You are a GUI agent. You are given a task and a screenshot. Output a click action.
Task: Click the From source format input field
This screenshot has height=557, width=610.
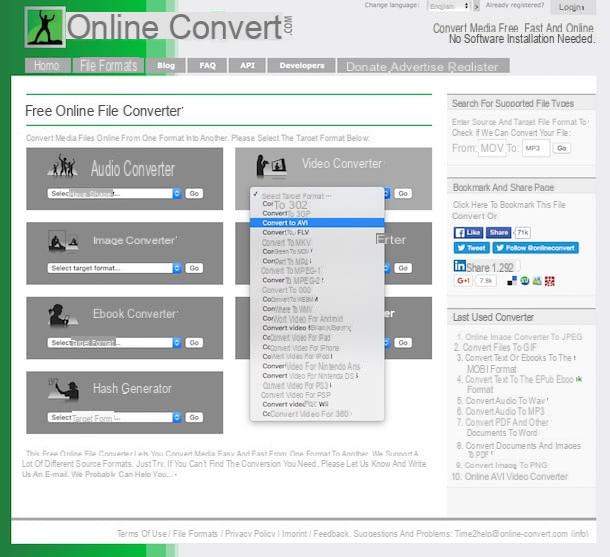pyautogui.click(x=492, y=148)
